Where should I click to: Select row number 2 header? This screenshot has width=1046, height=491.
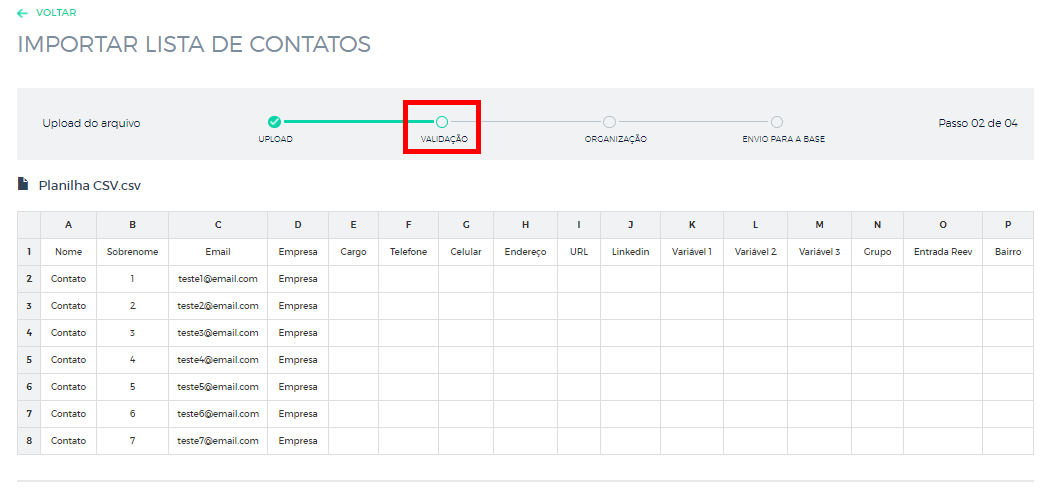point(29,279)
